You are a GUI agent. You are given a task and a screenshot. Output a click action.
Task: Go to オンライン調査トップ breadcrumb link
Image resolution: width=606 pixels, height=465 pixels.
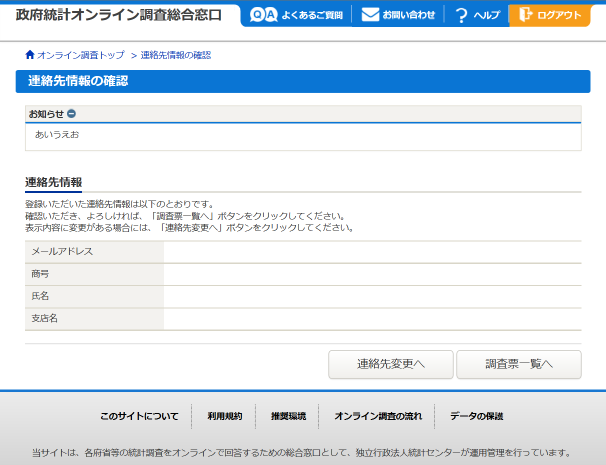81,55
